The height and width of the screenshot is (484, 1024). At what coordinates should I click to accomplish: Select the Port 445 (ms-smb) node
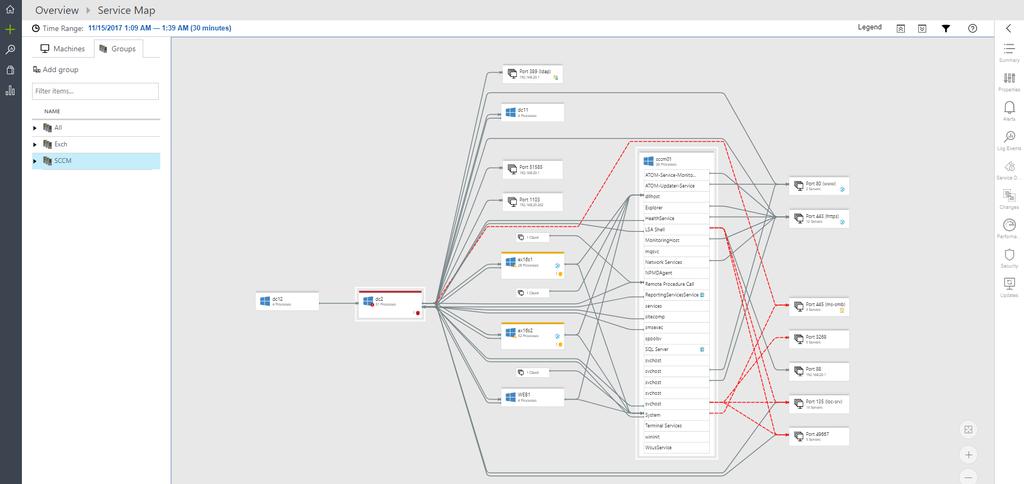pyautogui.click(x=819, y=306)
